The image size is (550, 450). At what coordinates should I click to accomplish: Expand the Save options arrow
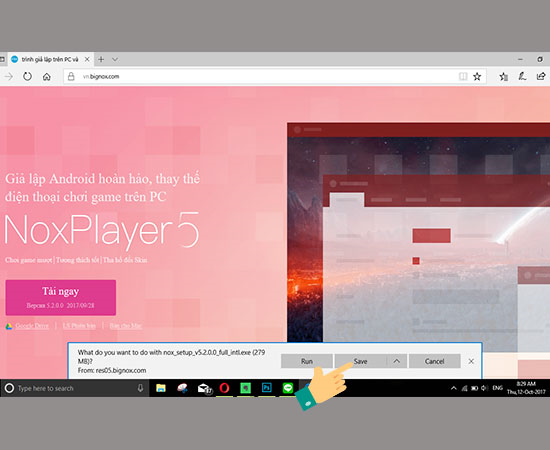pos(396,361)
